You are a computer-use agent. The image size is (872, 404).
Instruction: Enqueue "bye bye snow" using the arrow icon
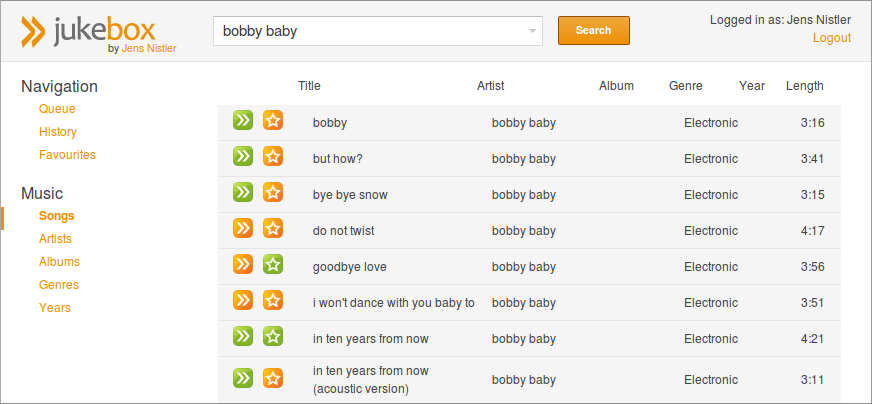pyautogui.click(x=243, y=193)
